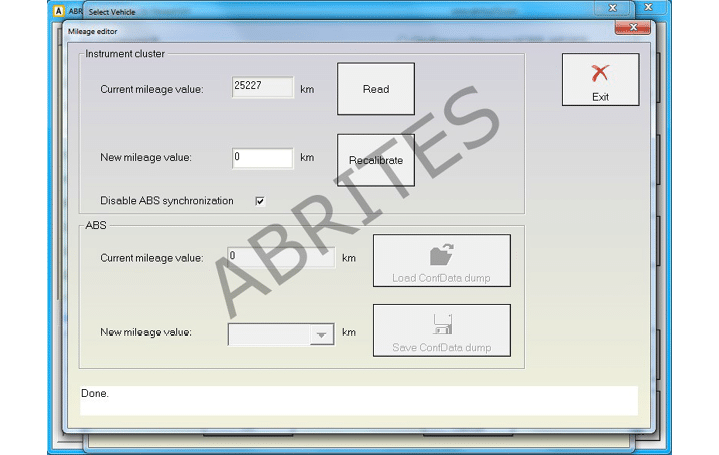Image resolution: width=719 pixels, height=455 pixels.
Task: Click the Instrument cluster new mileage input
Action: pos(262,158)
